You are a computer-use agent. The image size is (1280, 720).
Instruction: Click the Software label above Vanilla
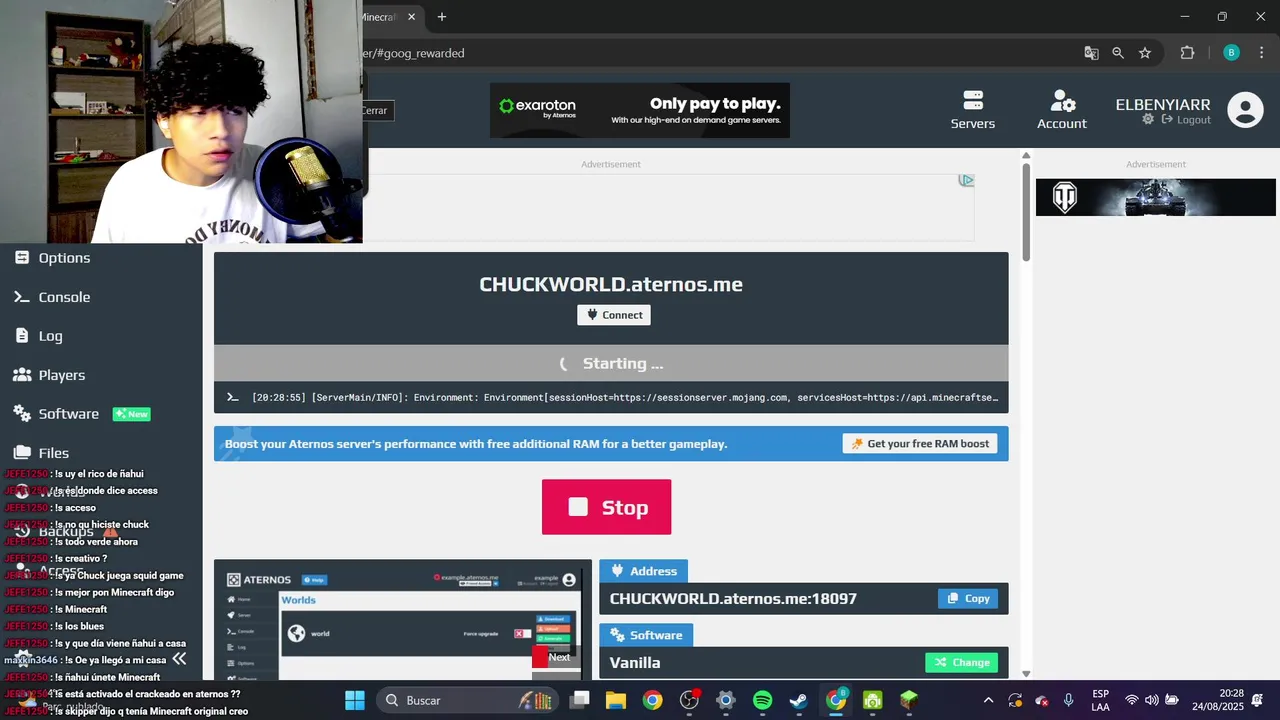click(x=646, y=635)
